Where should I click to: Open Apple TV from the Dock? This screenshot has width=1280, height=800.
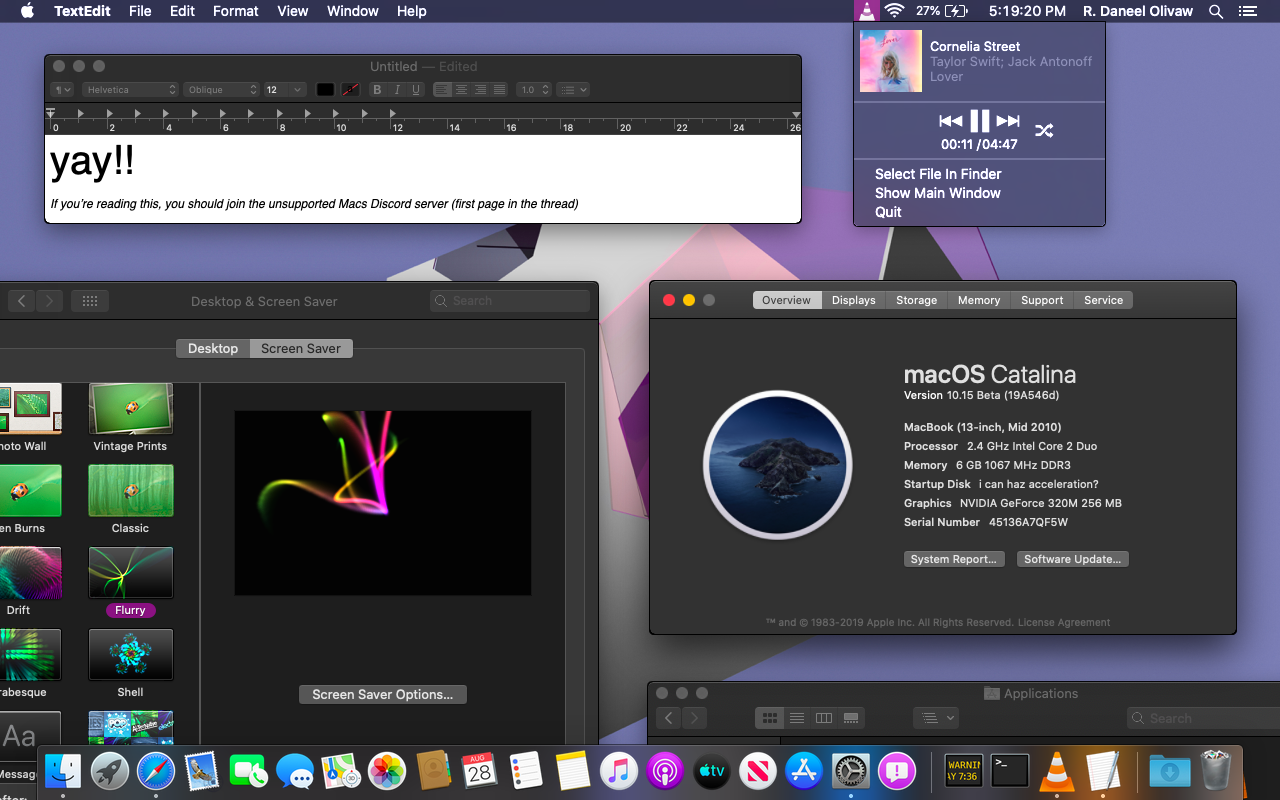[712, 770]
